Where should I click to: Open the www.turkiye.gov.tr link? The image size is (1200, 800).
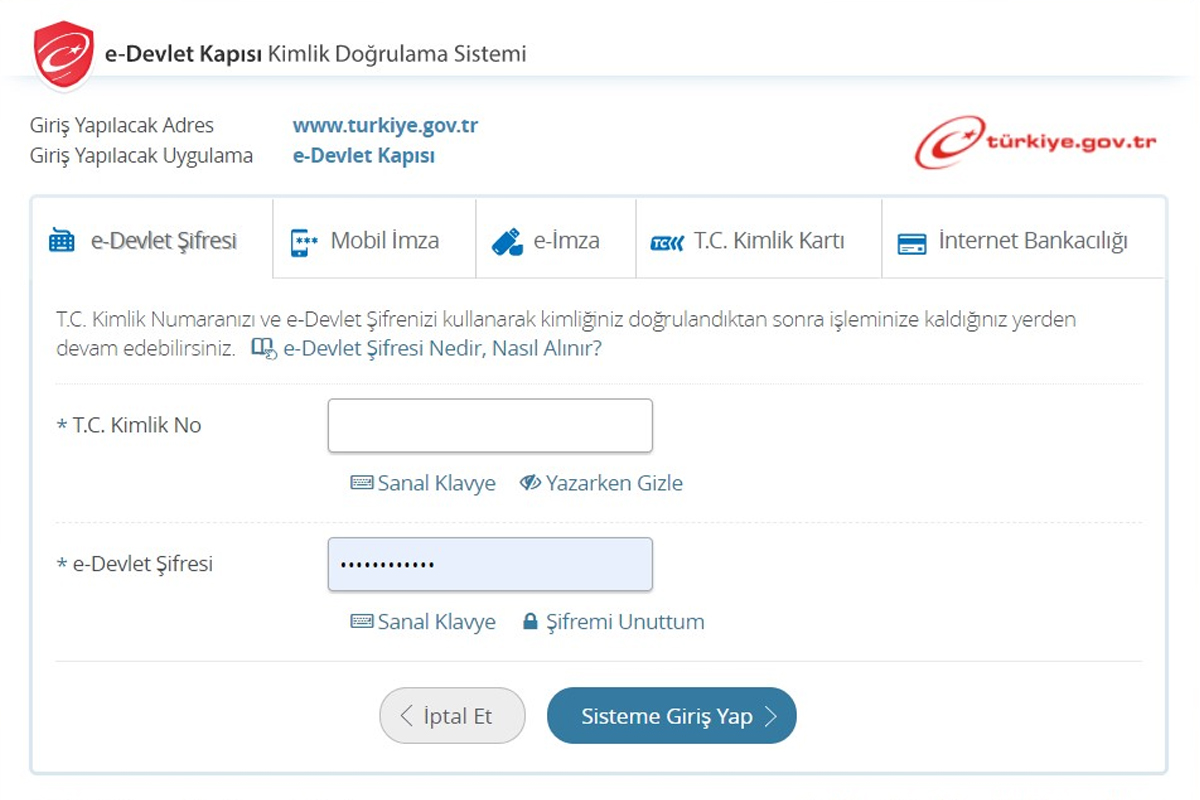click(x=384, y=125)
